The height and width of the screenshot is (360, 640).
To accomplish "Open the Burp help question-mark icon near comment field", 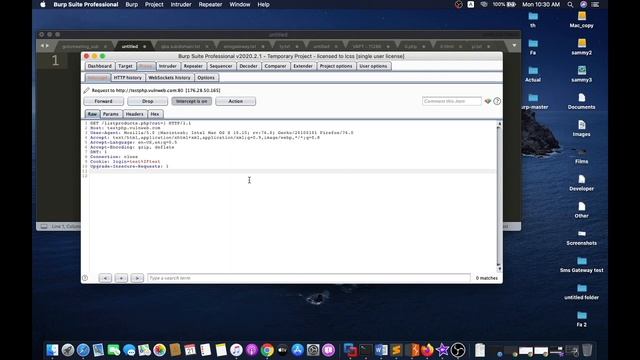I will tap(497, 101).
